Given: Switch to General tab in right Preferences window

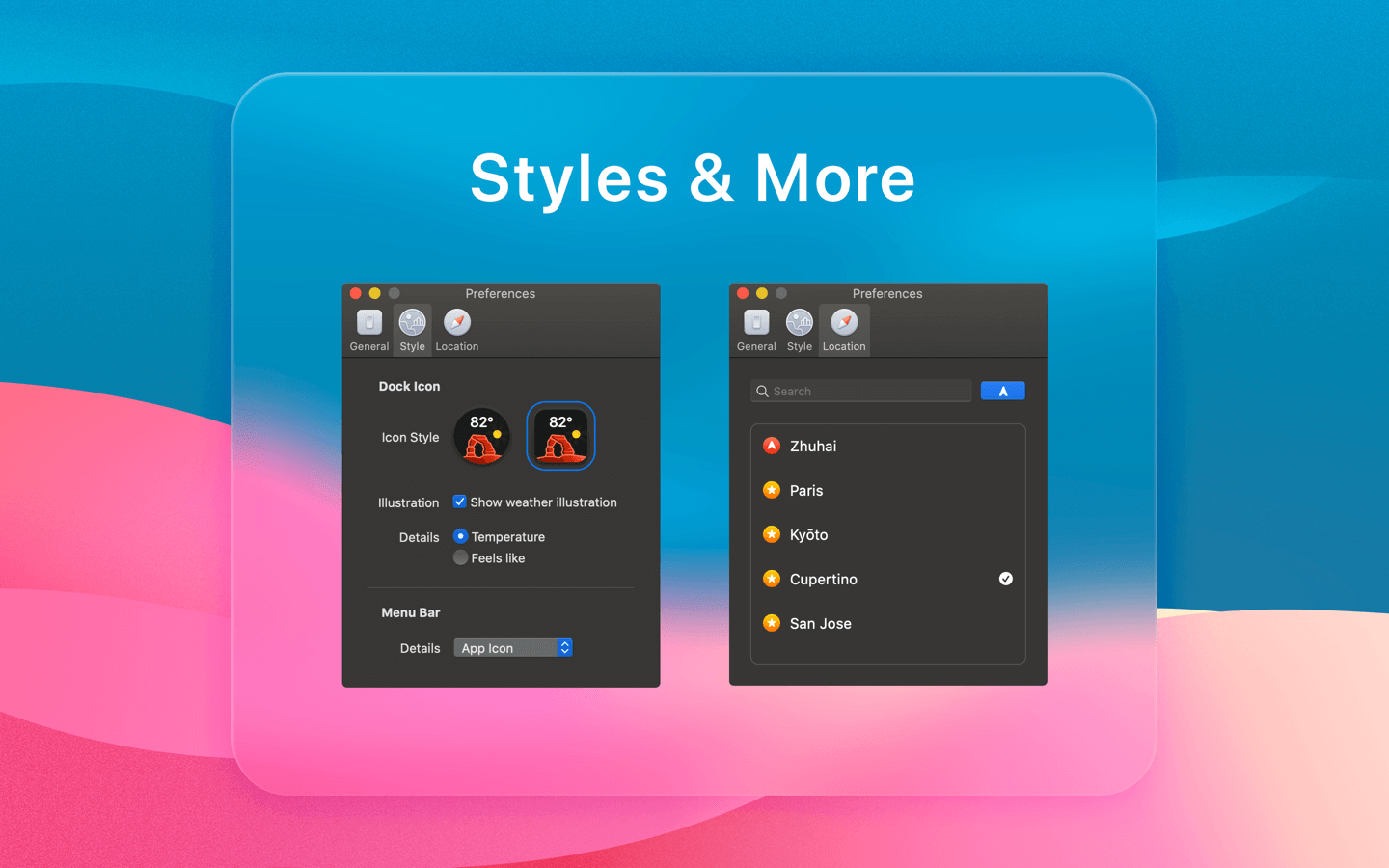Looking at the screenshot, I should (x=756, y=330).
